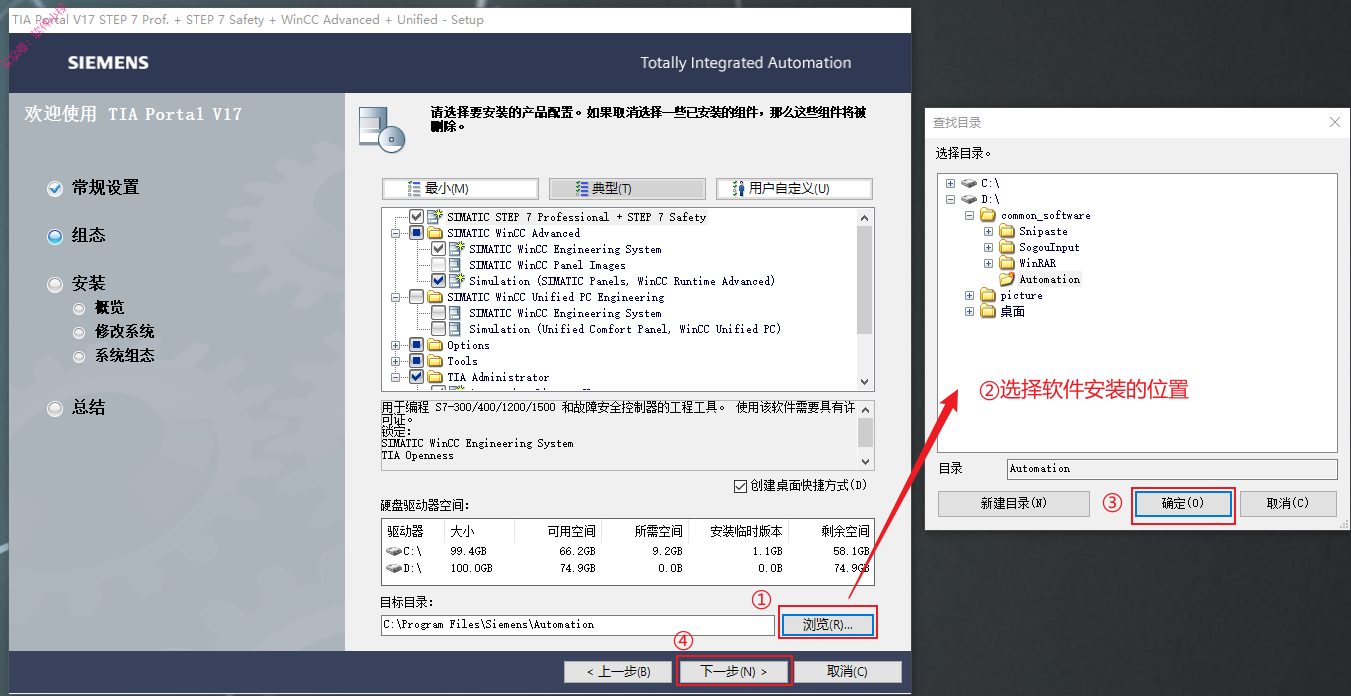Go to the 总结 setup step
1351x696 pixels.
click(x=88, y=407)
